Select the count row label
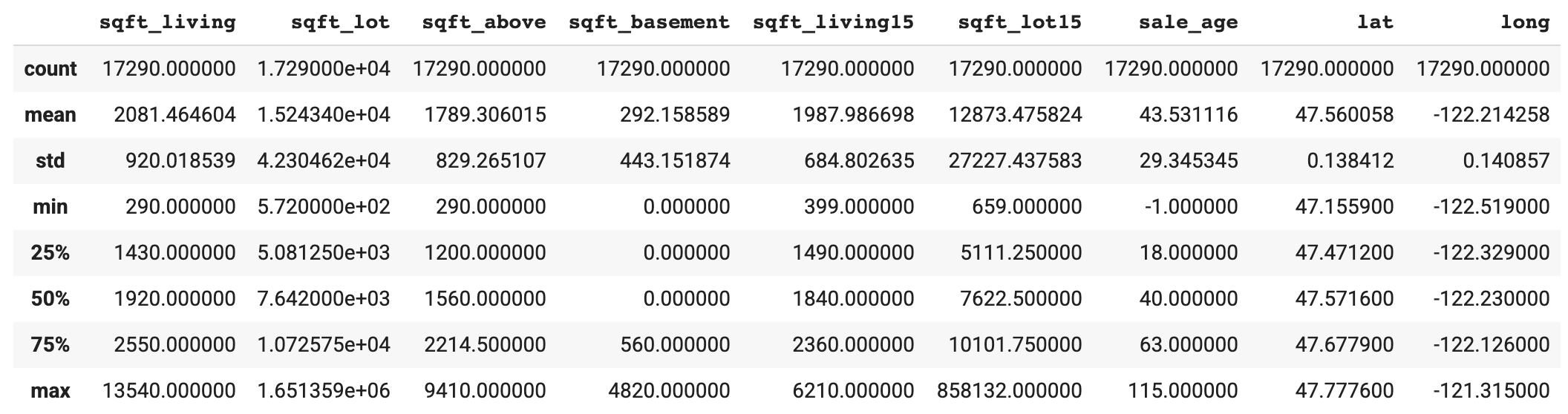The image size is (1568, 414). click(x=50, y=69)
